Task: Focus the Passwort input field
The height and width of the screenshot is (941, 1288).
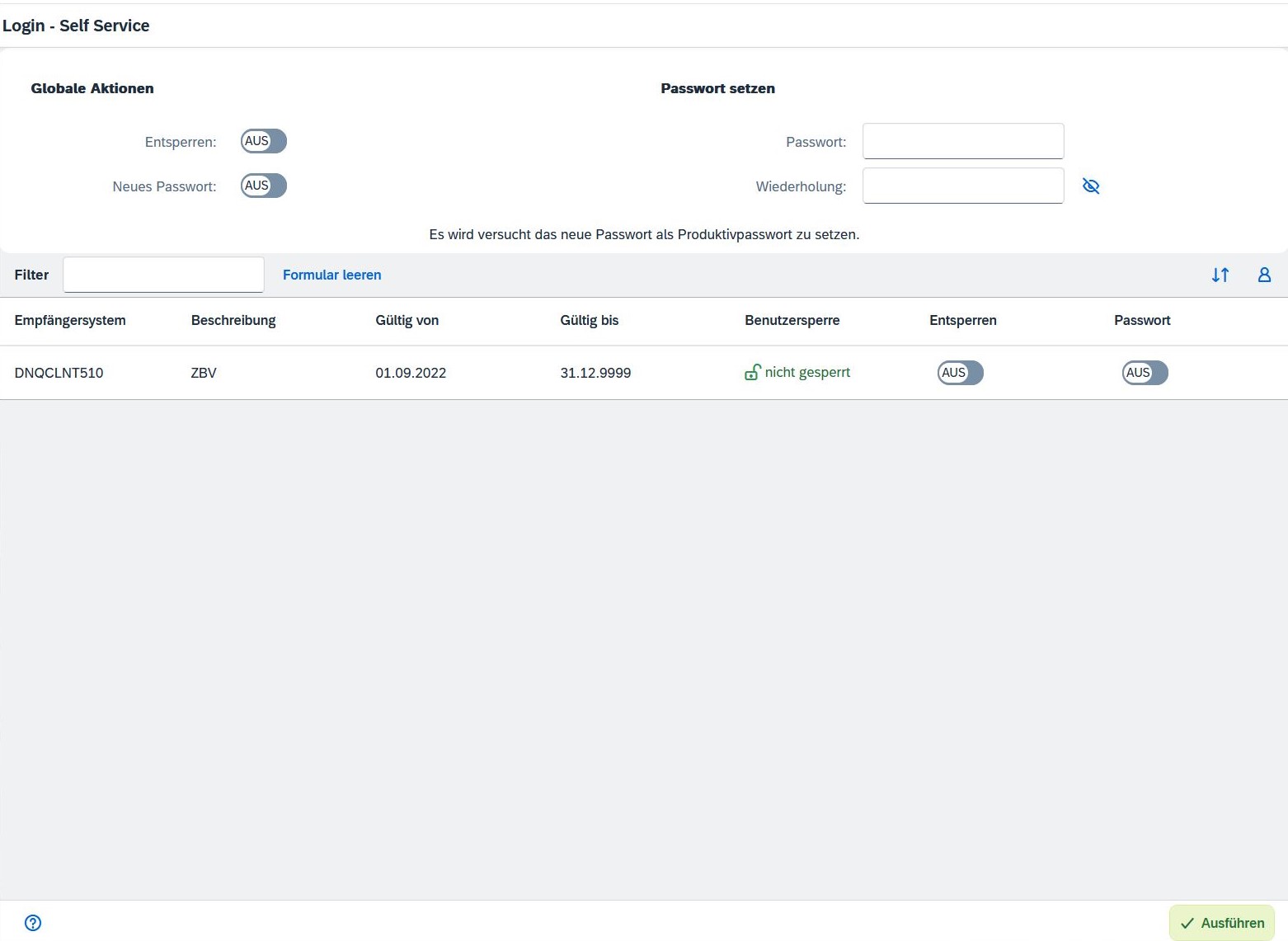Action: 962,141
